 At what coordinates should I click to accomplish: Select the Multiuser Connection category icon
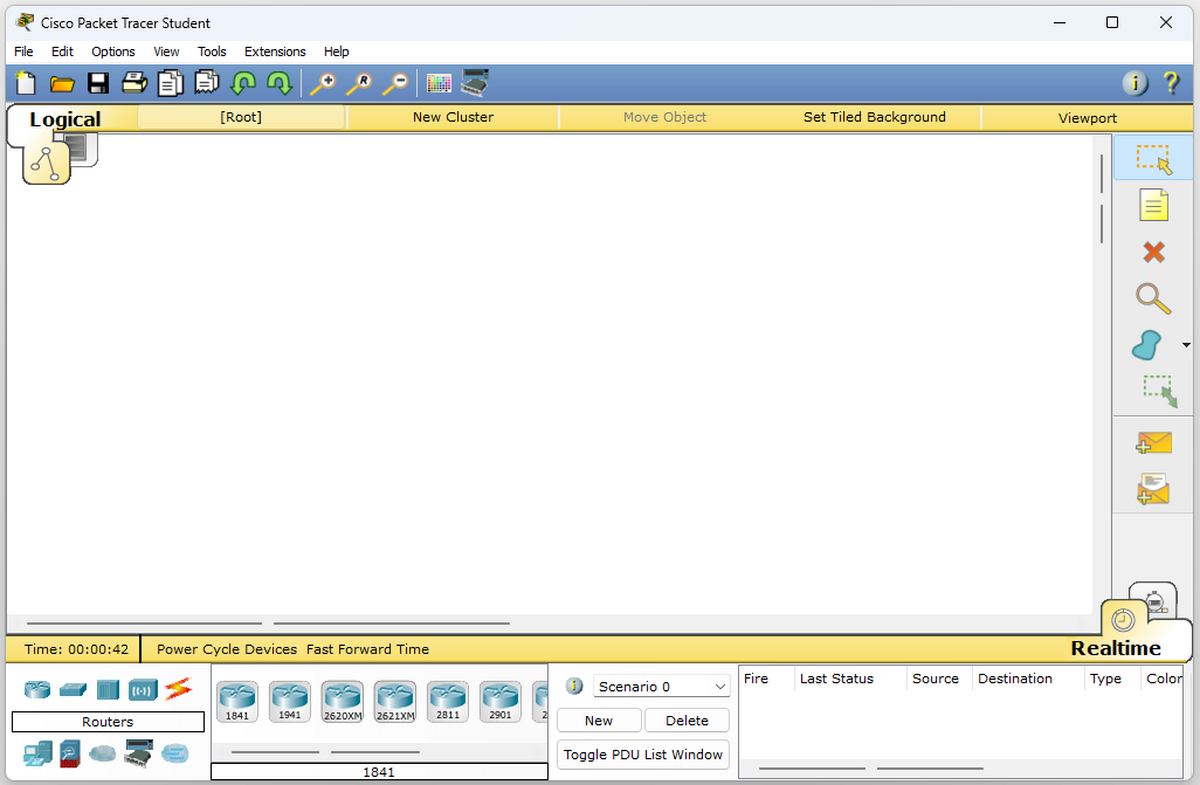pyautogui.click(x=174, y=753)
